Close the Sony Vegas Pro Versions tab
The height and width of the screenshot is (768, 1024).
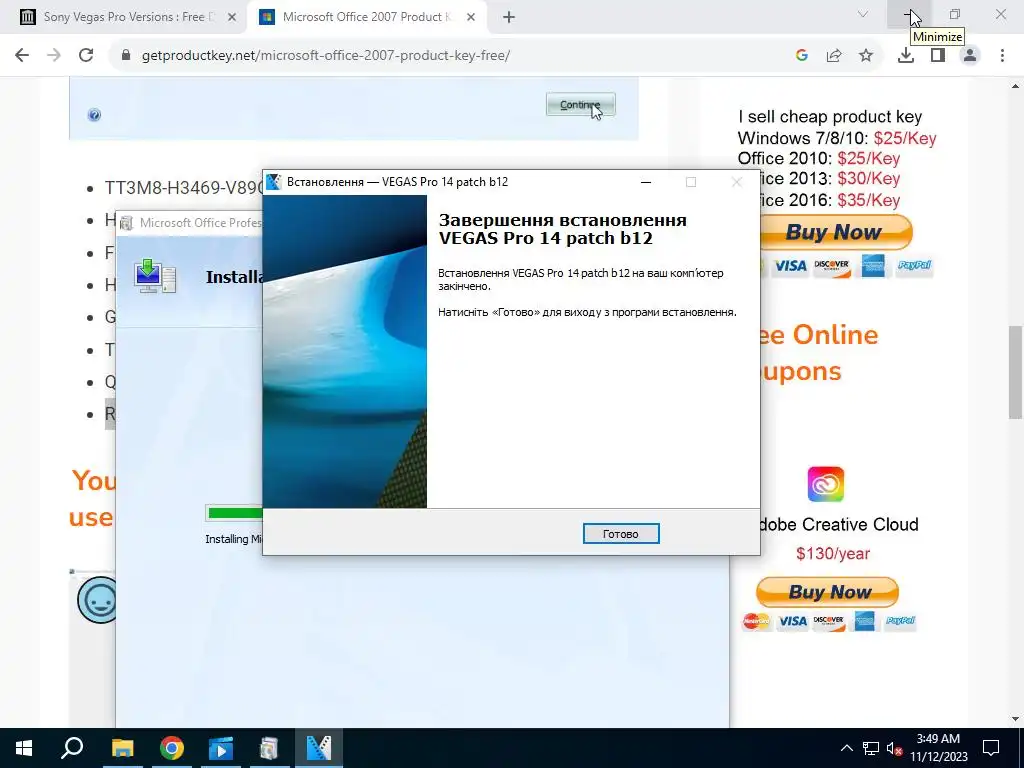pyautogui.click(x=232, y=18)
